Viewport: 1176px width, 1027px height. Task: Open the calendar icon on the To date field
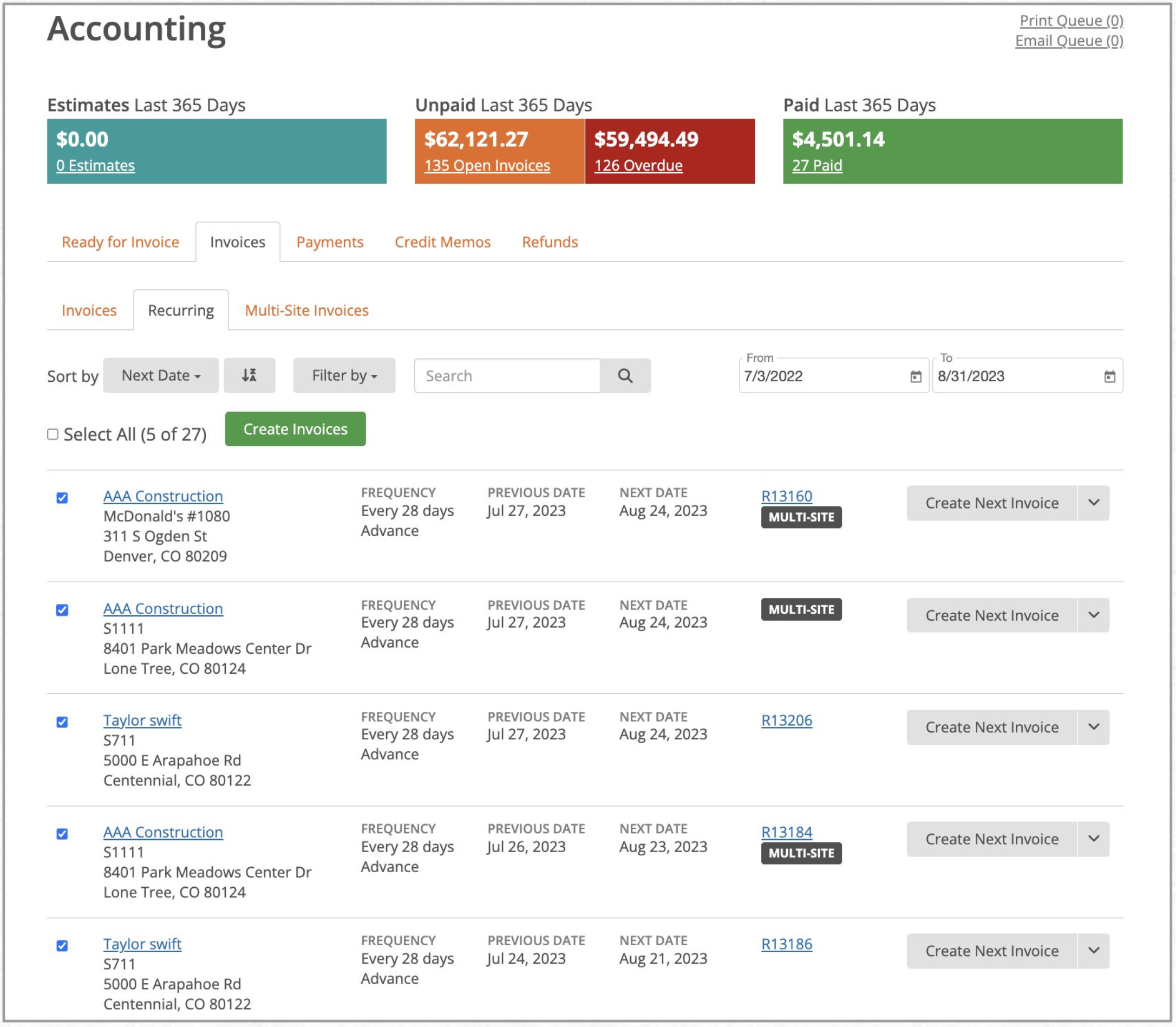coord(1109,376)
